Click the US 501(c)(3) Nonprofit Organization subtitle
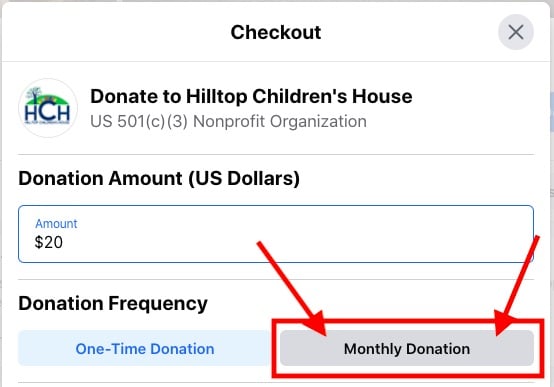Screen dimensions: 554x387 coord(228,122)
